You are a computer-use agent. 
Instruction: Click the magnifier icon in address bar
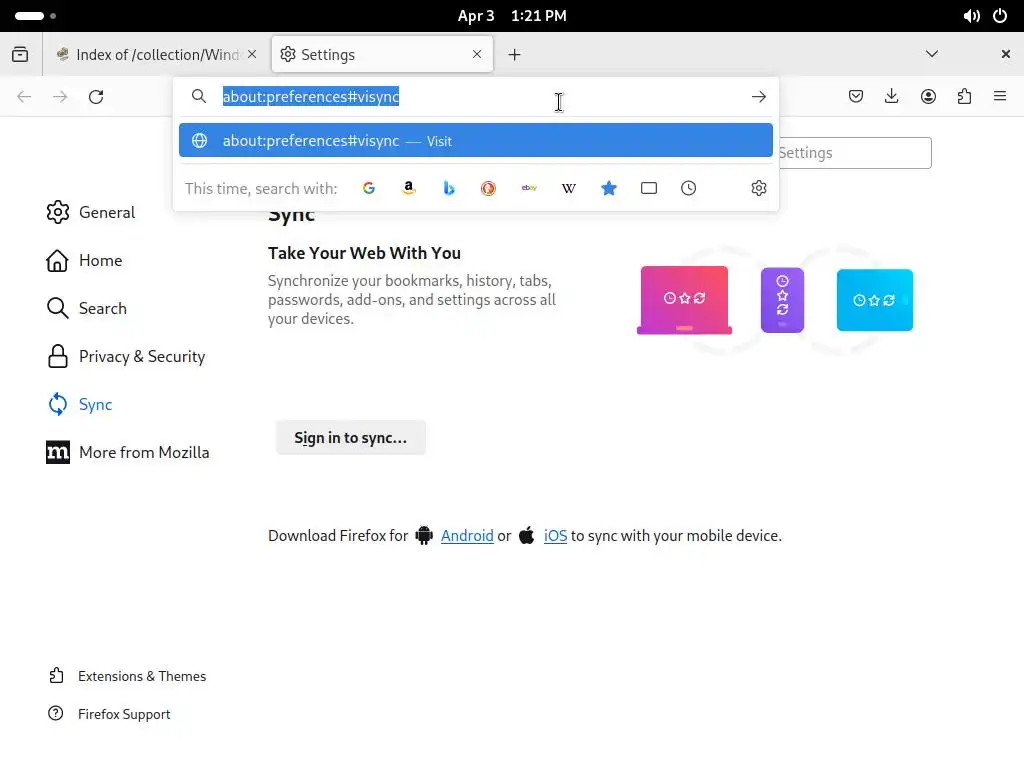(199, 97)
